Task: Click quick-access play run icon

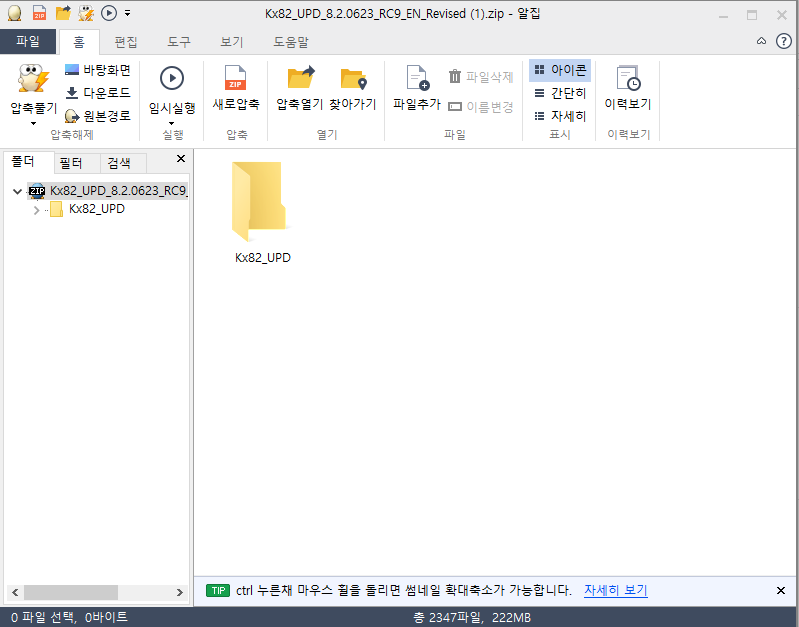Action: pyautogui.click(x=109, y=13)
